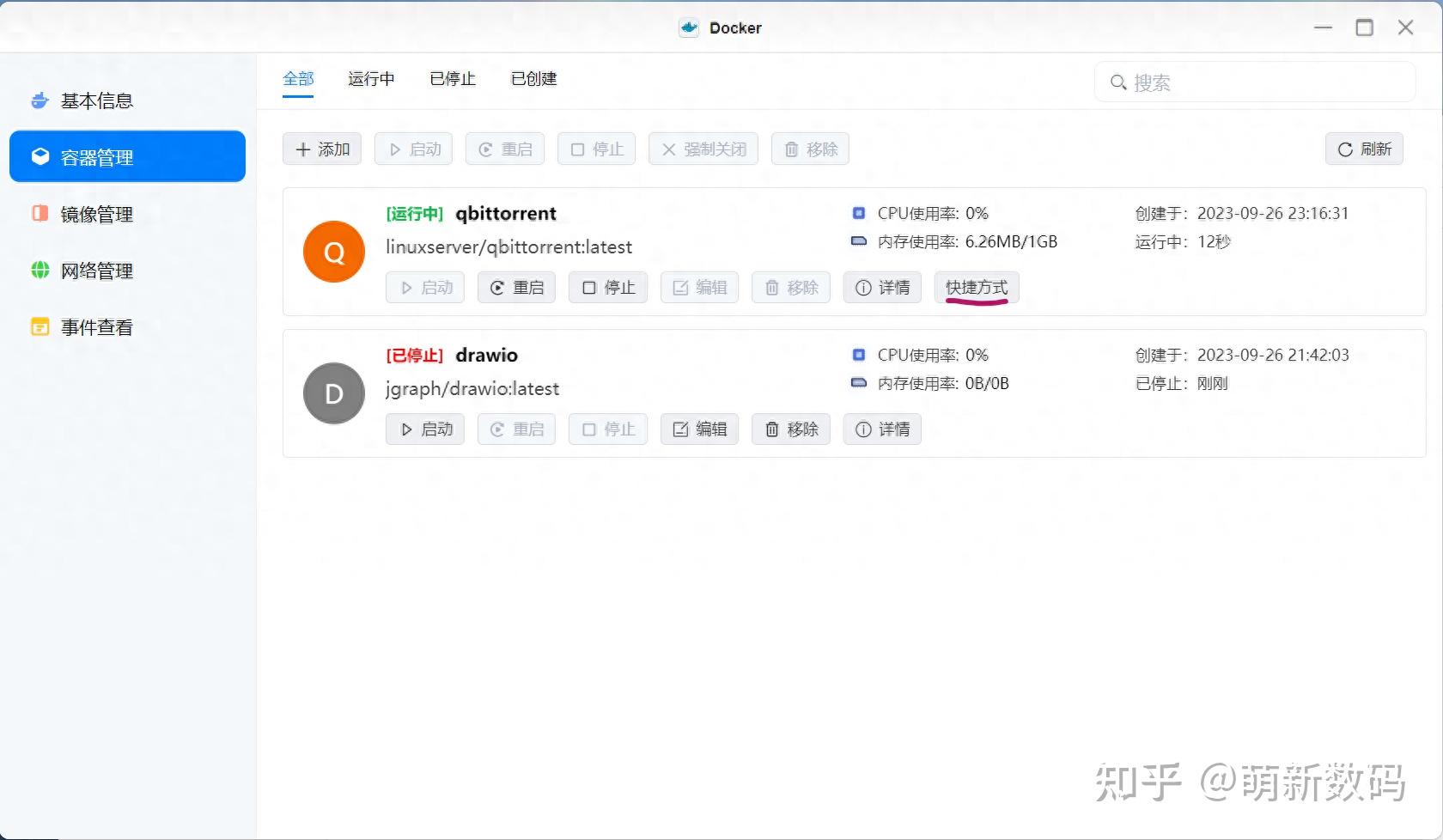
Task: Stop the qbittorrent container with 停止
Action: click(x=607, y=287)
